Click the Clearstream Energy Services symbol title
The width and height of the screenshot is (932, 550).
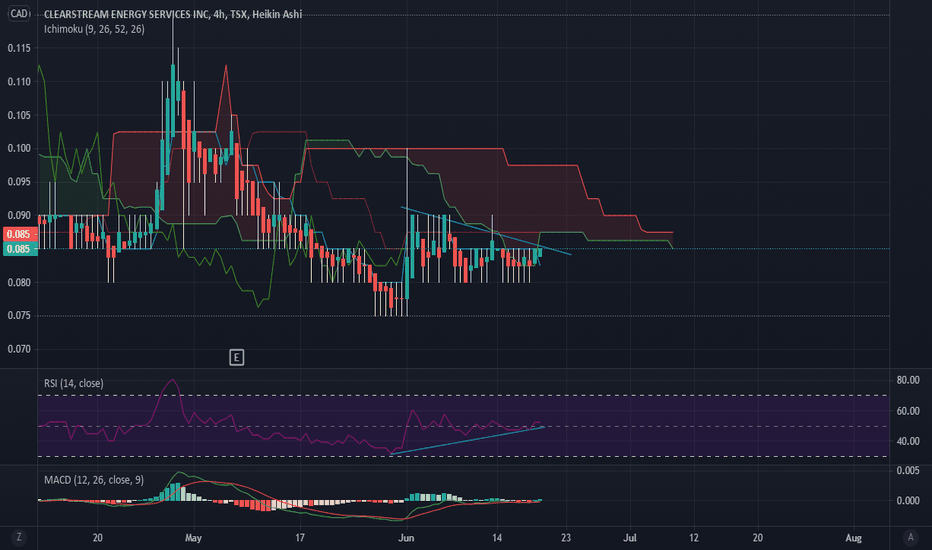pos(173,14)
